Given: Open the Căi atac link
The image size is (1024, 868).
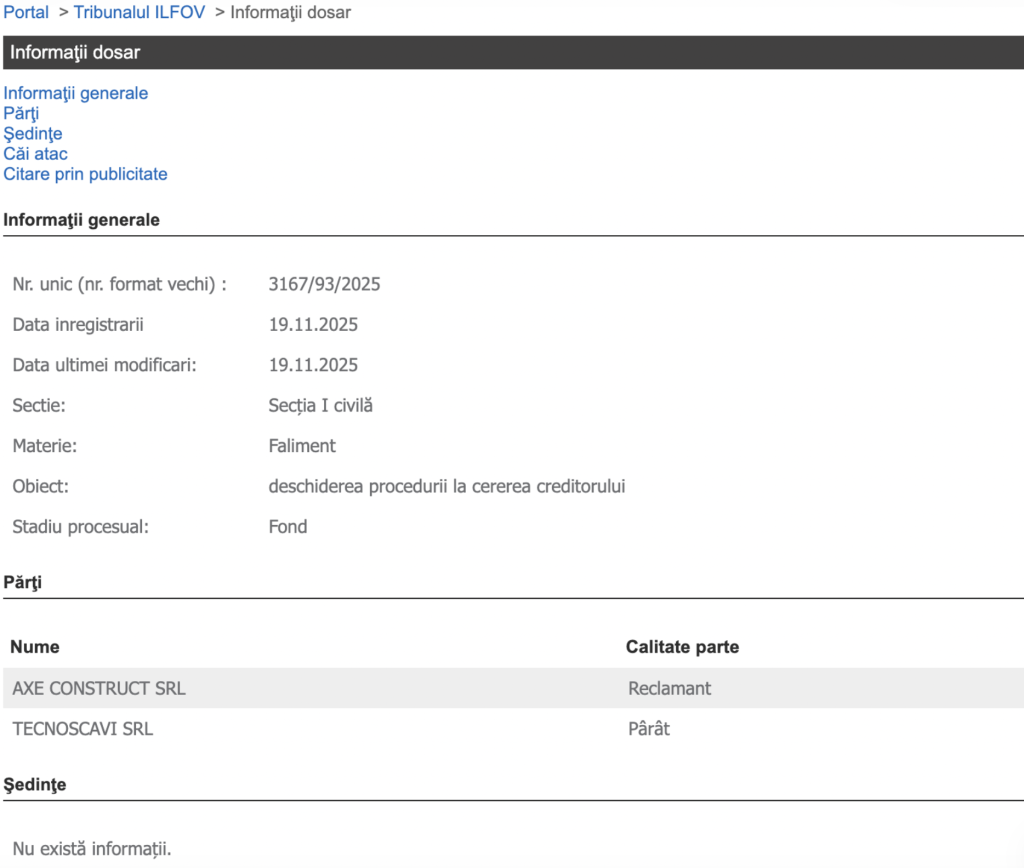Looking at the screenshot, I should pos(35,154).
